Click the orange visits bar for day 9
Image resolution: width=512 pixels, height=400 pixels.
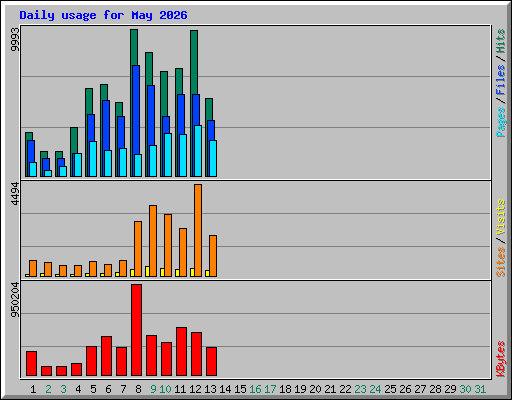pyautogui.click(x=153, y=241)
